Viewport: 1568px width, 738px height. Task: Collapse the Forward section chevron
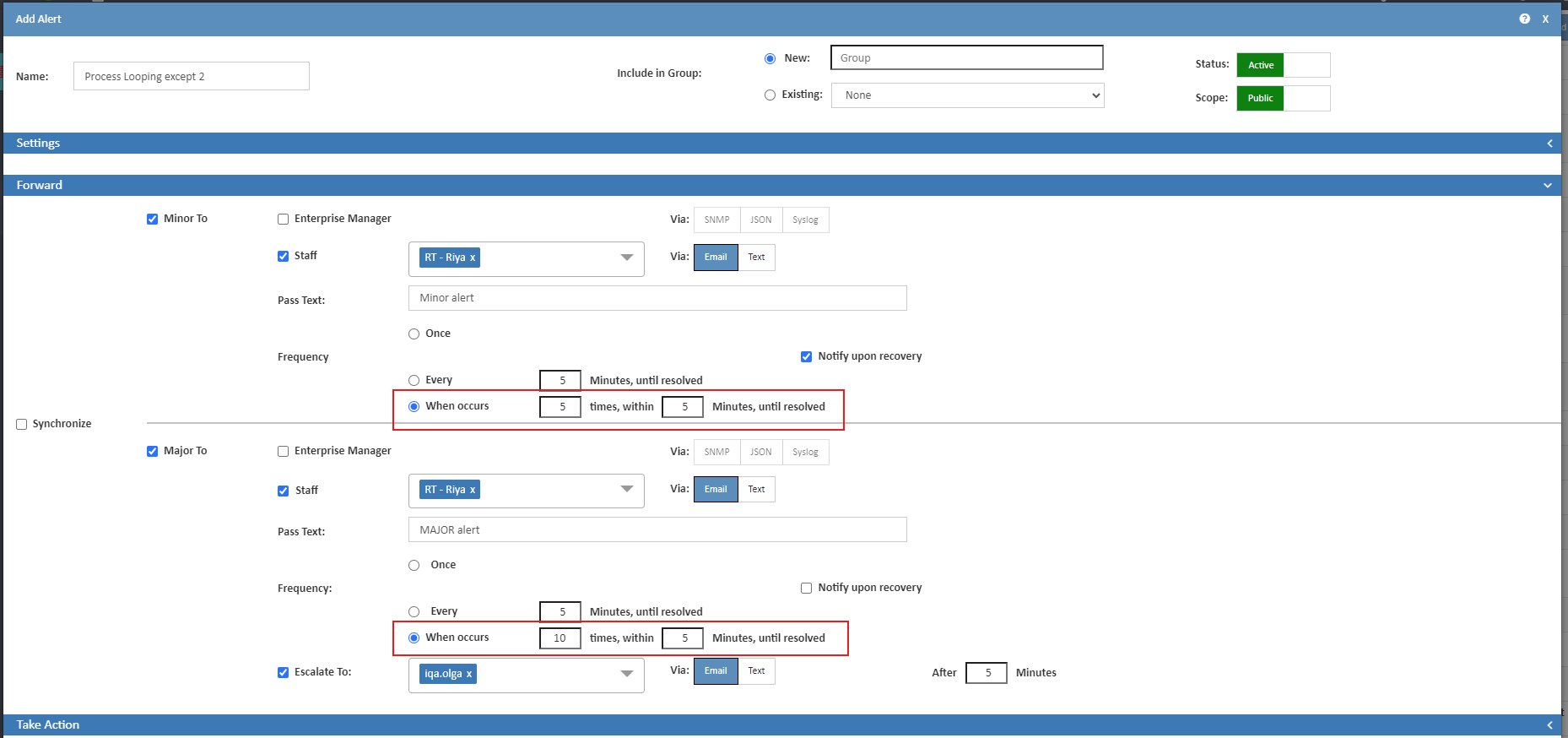pyautogui.click(x=1547, y=186)
